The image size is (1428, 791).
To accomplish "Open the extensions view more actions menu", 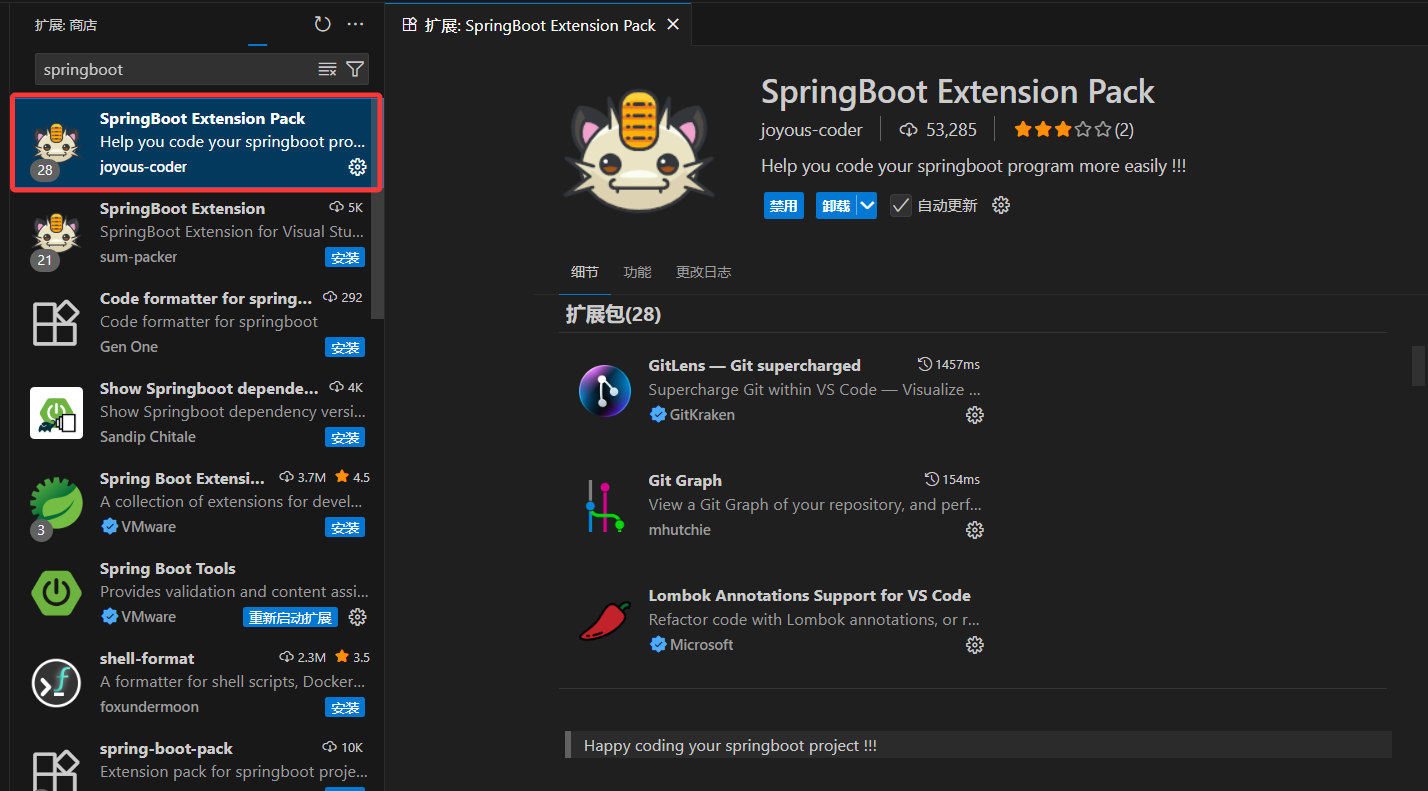I will pyautogui.click(x=356, y=24).
